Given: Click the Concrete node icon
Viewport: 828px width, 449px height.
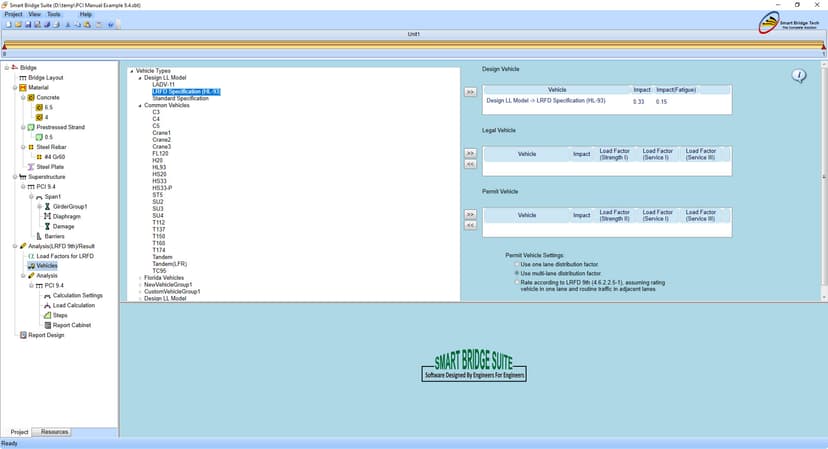Looking at the screenshot, I should click(x=31, y=98).
